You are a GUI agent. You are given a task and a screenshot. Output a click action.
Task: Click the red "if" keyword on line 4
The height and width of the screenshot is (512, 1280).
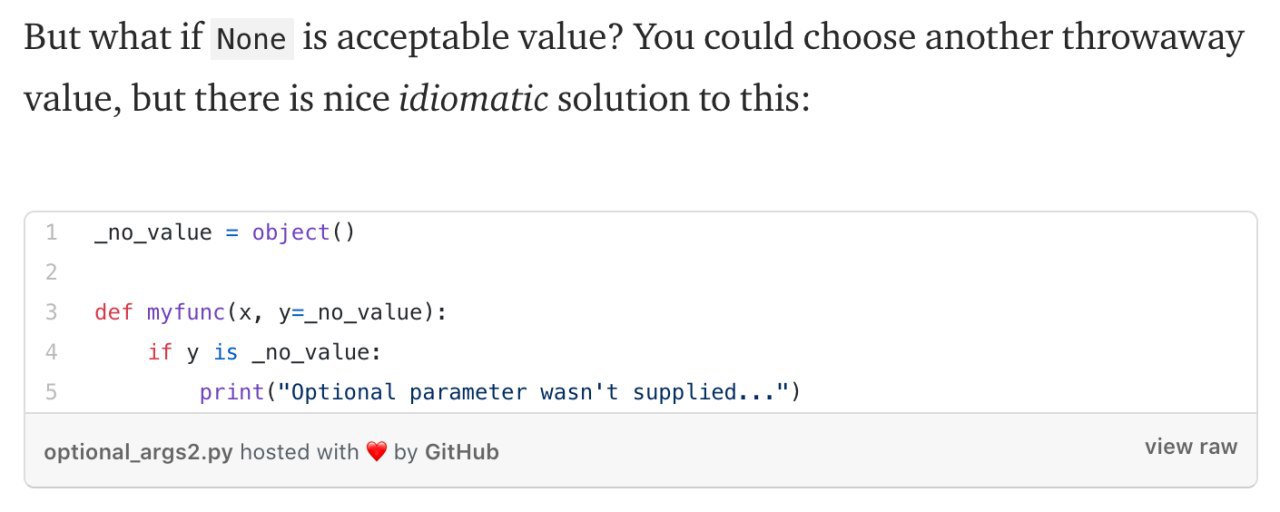click(160, 352)
